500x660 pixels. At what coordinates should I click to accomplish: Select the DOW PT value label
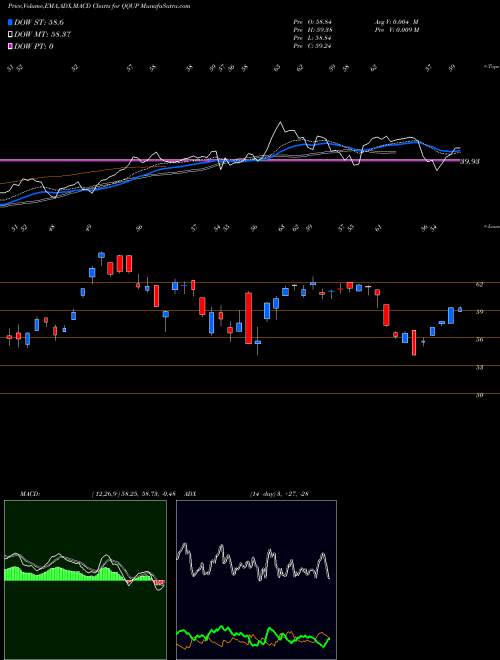[34, 46]
